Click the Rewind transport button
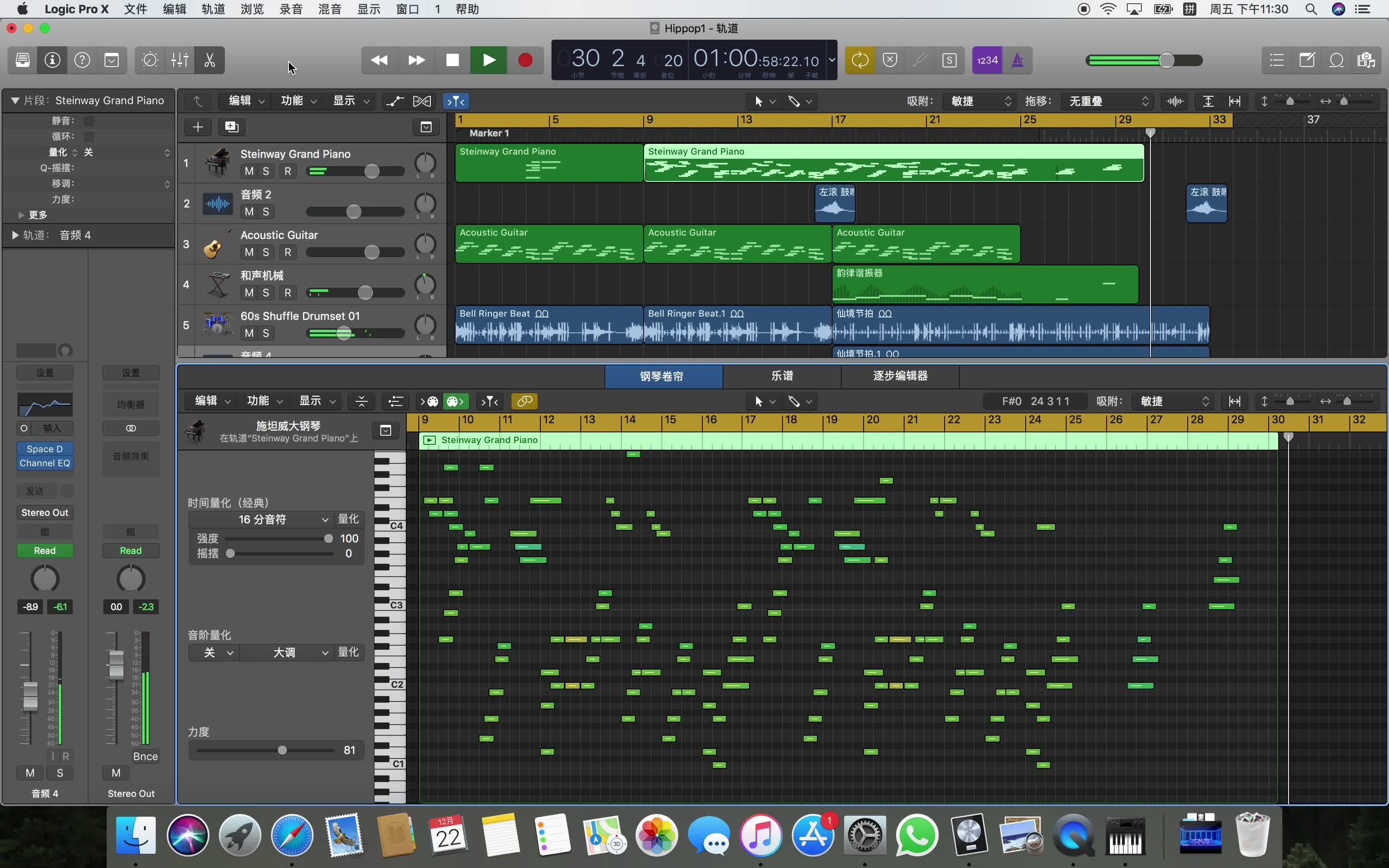The width and height of the screenshot is (1389, 868). coord(379,60)
